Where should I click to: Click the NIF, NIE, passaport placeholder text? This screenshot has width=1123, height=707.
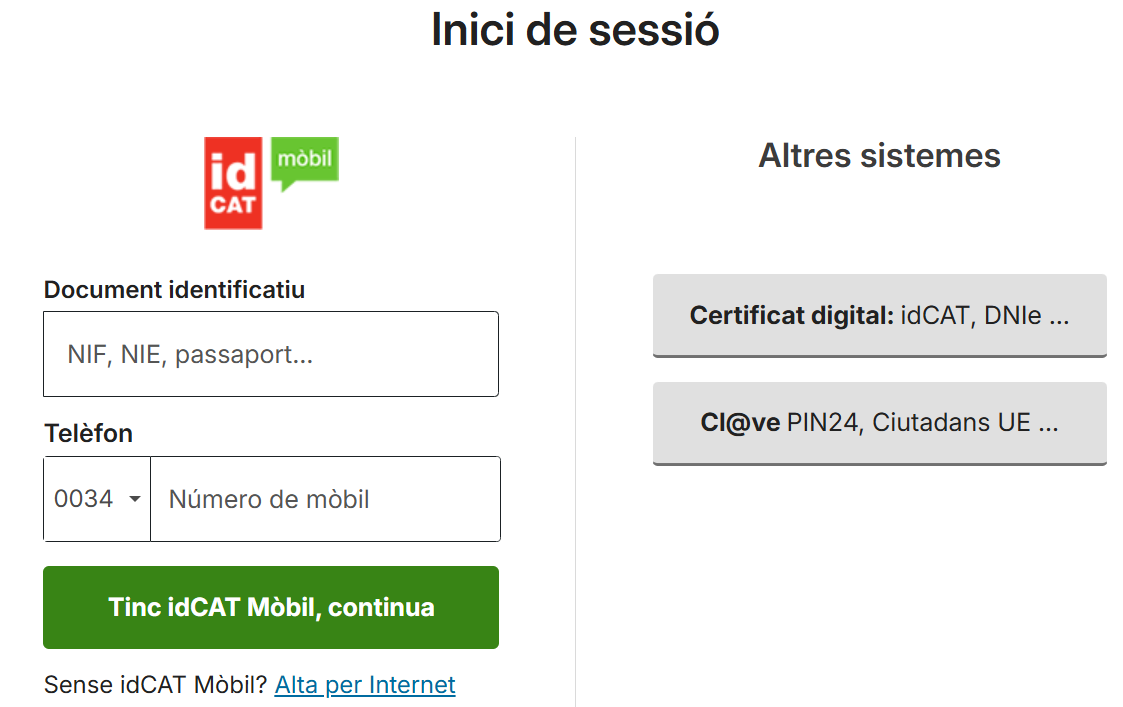point(190,355)
